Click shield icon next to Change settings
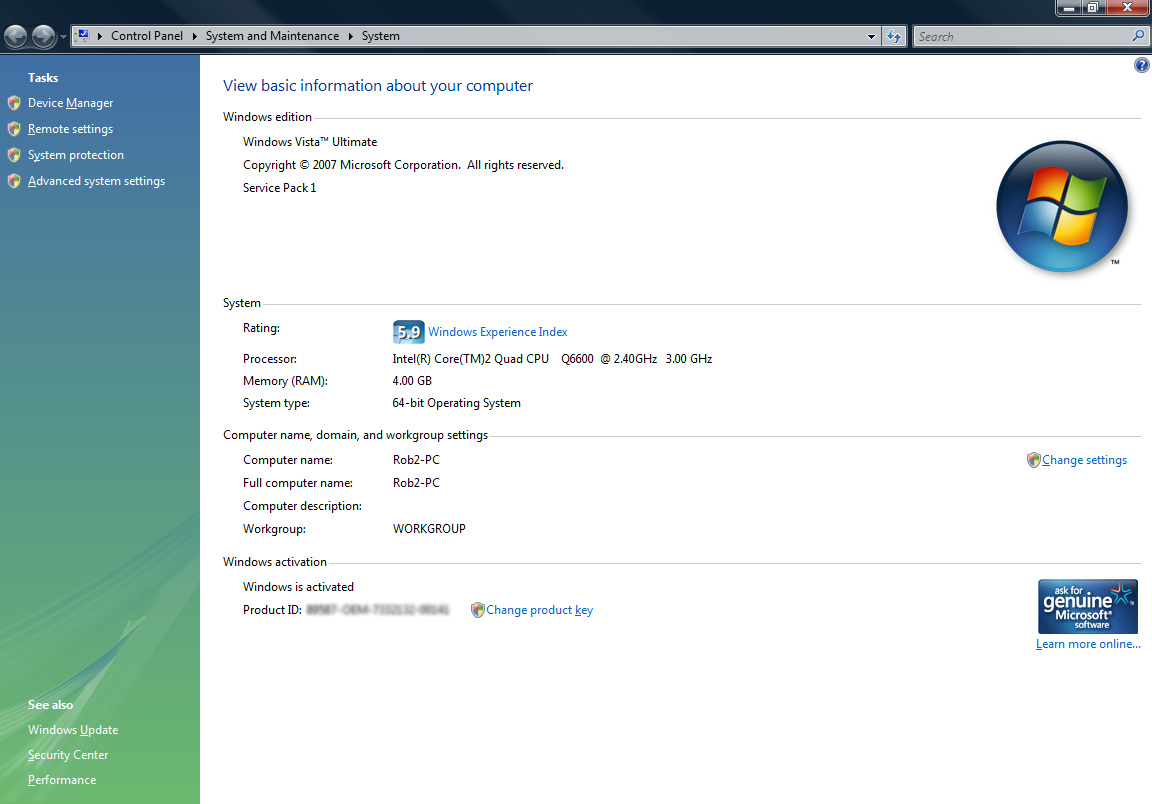 (x=1034, y=460)
